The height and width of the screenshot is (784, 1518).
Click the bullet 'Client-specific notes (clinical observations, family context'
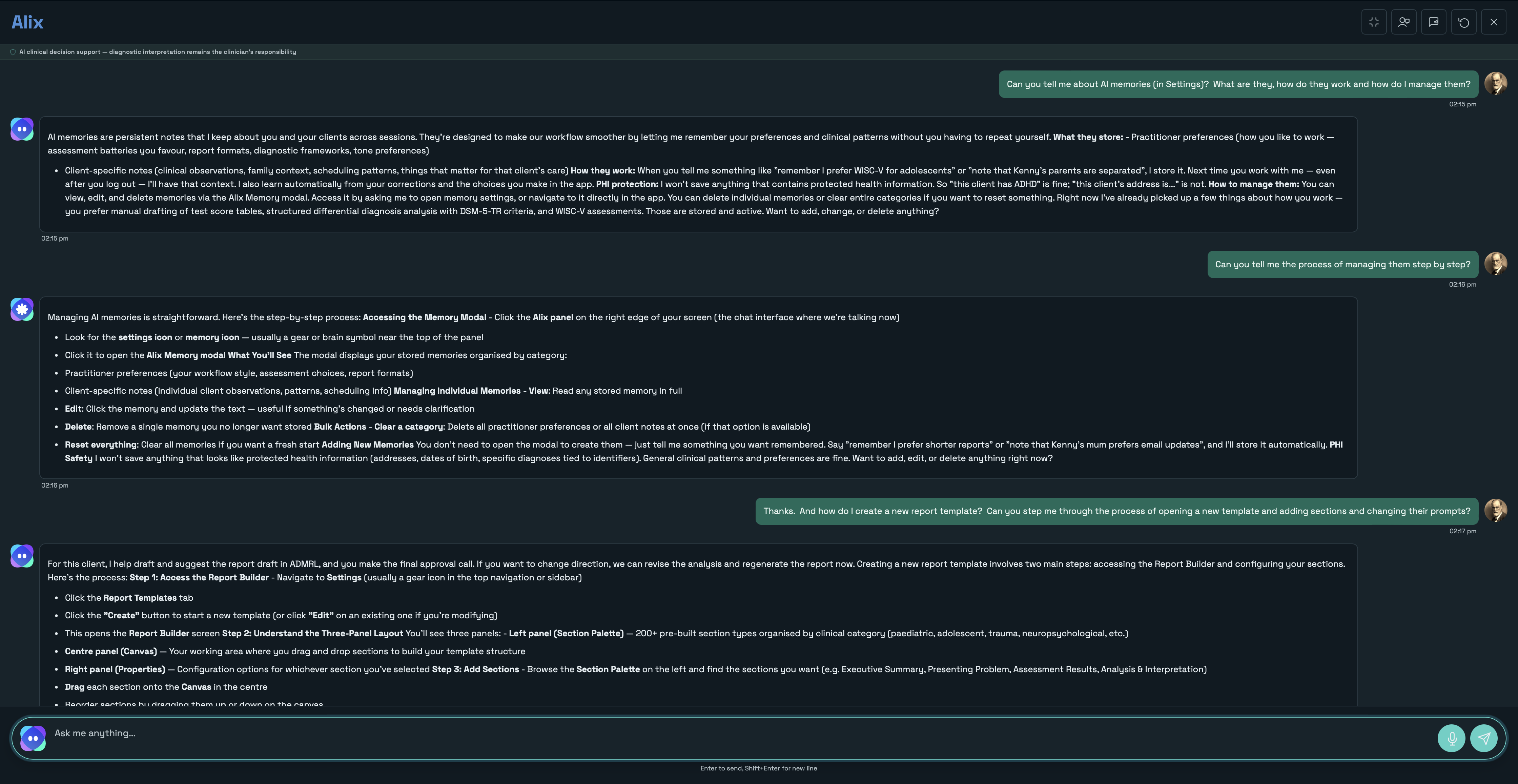(x=704, y=191)
